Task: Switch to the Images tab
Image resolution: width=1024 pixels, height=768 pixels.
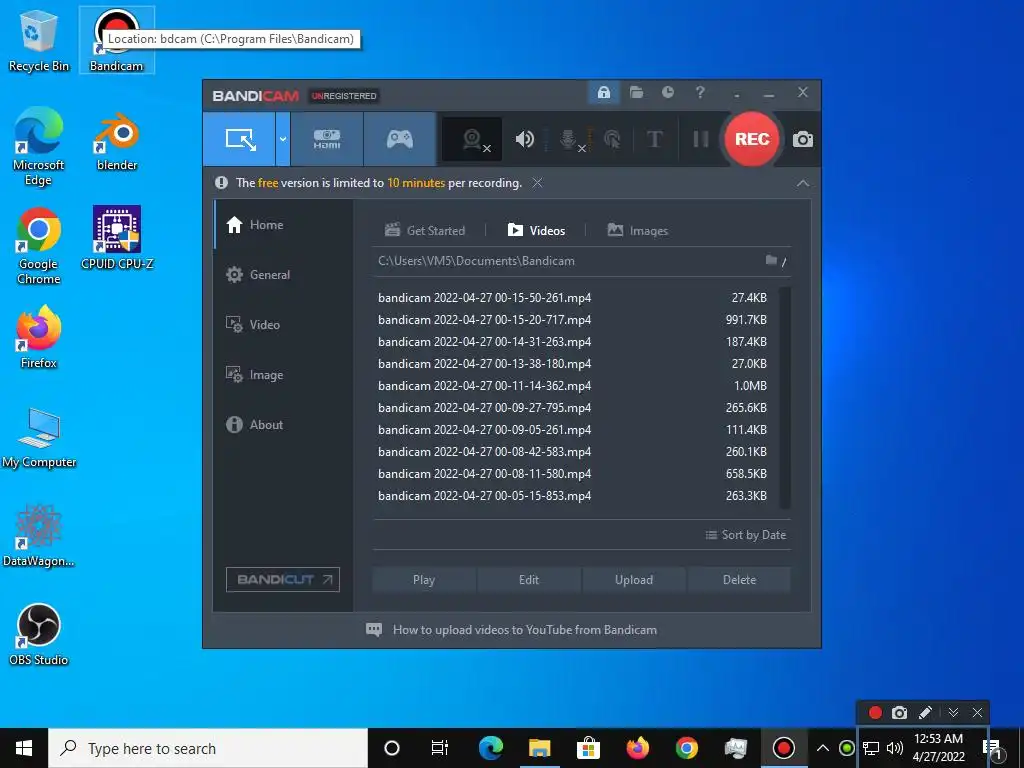Action: click(637, 231)
